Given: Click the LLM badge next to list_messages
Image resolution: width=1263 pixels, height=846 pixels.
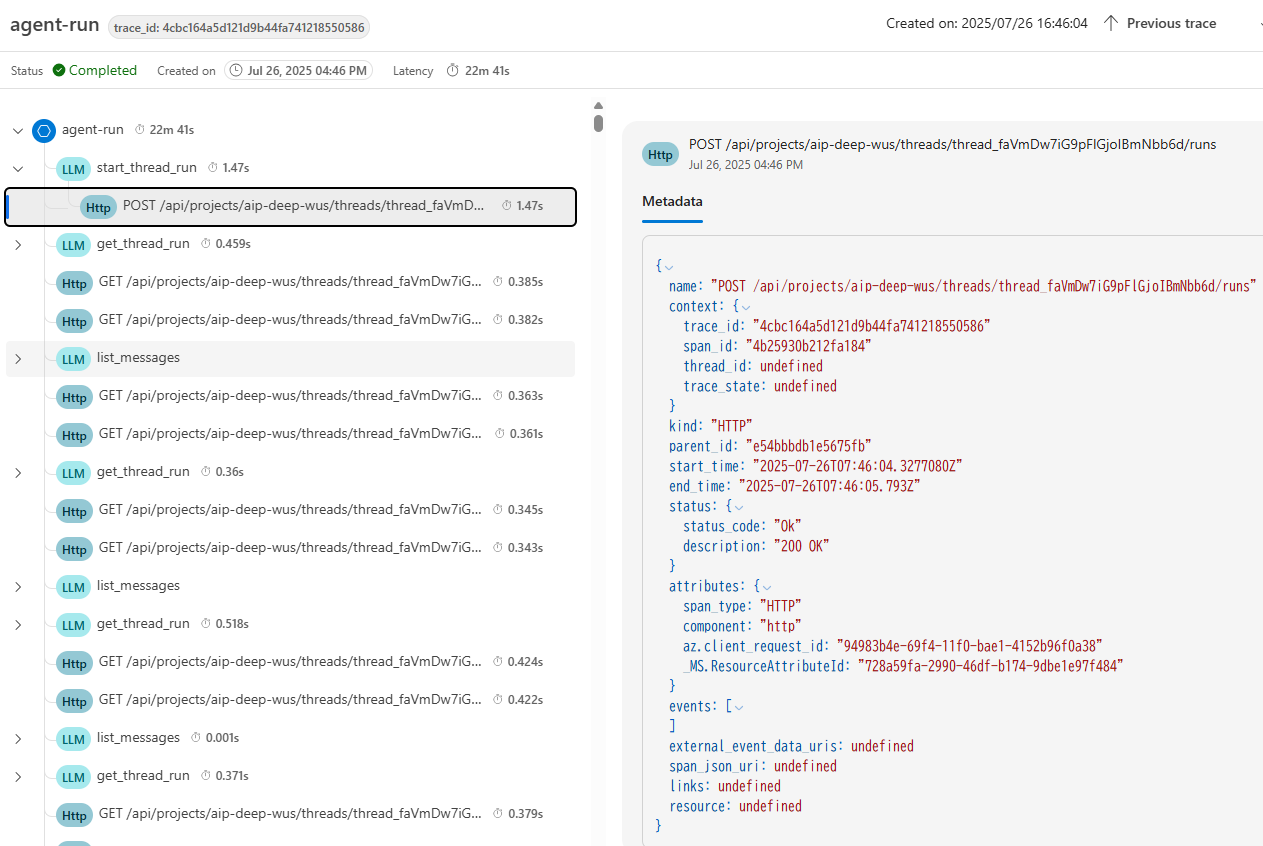Looking at the screenshot, I should (73, 357).
